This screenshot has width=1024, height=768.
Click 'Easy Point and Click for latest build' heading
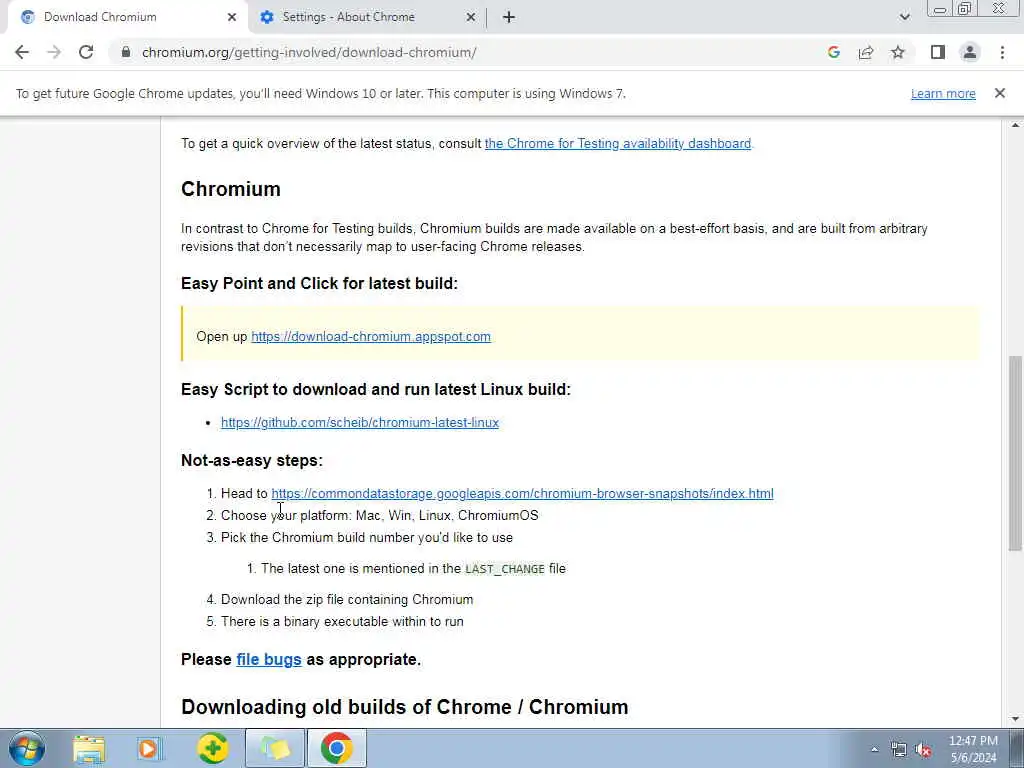pos(319,283)
